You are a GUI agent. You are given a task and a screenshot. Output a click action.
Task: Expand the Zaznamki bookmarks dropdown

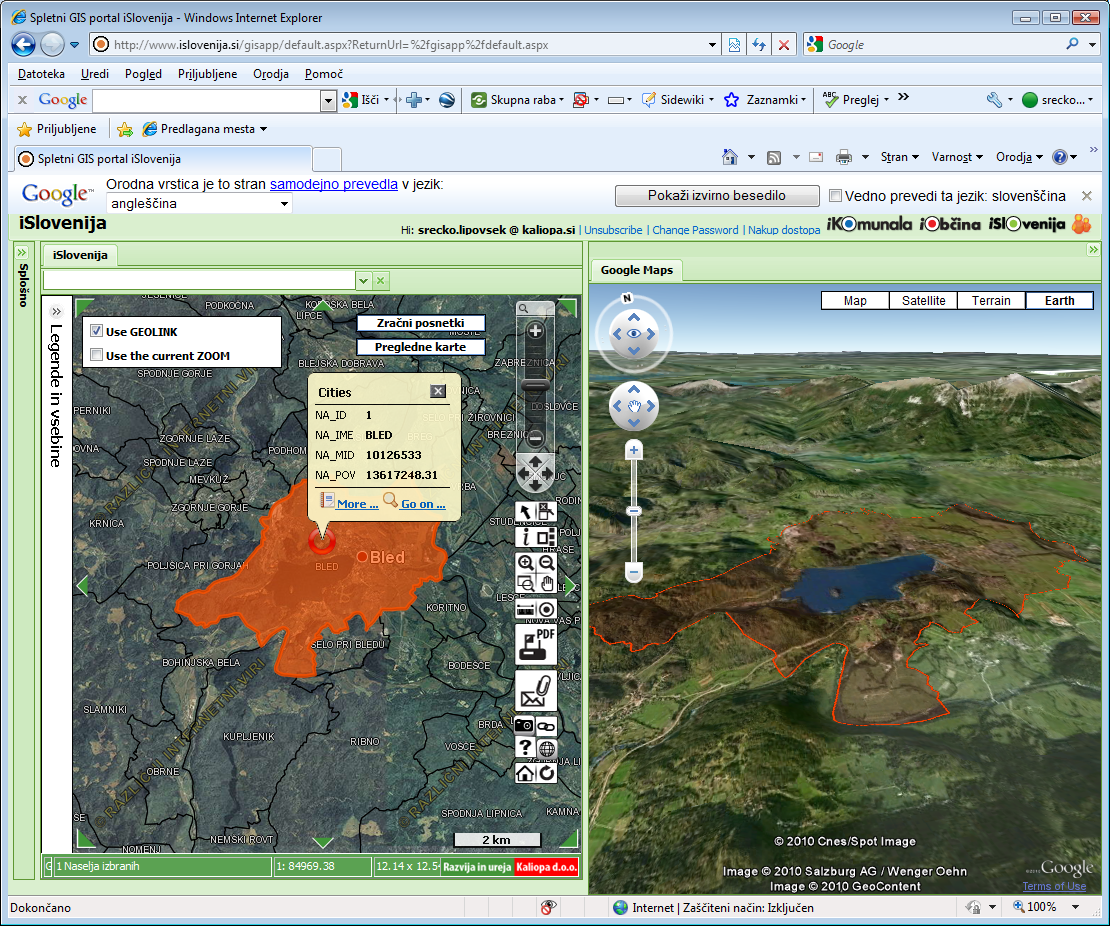pos(803,100)
